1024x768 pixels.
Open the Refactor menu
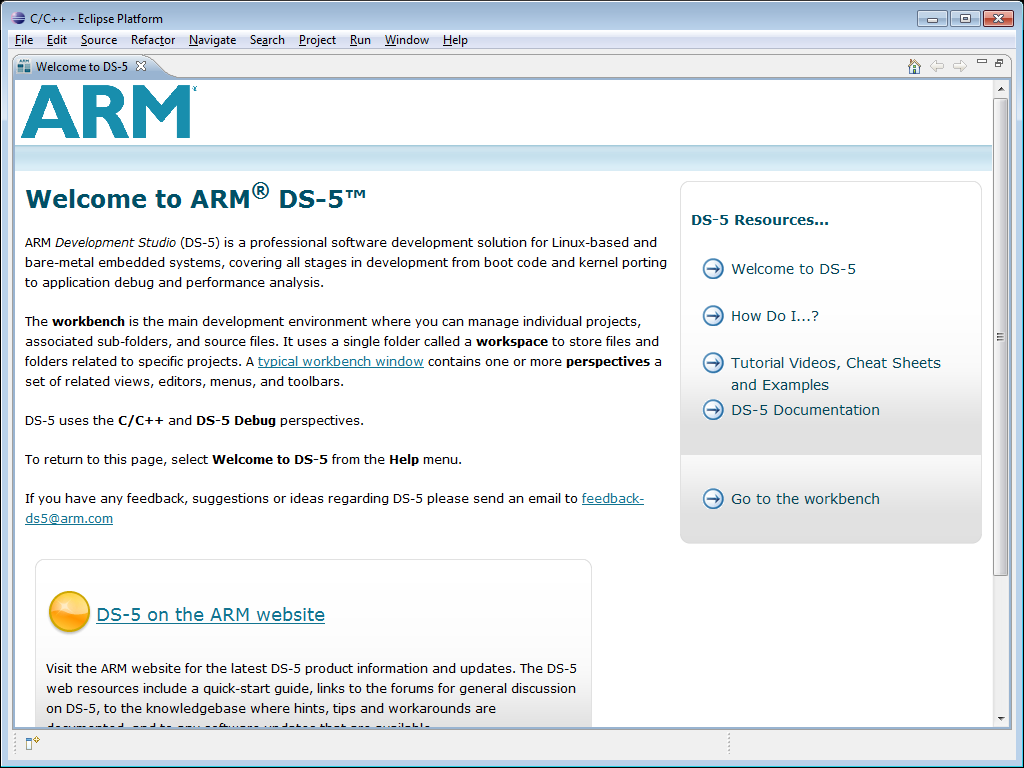(153, 40)
